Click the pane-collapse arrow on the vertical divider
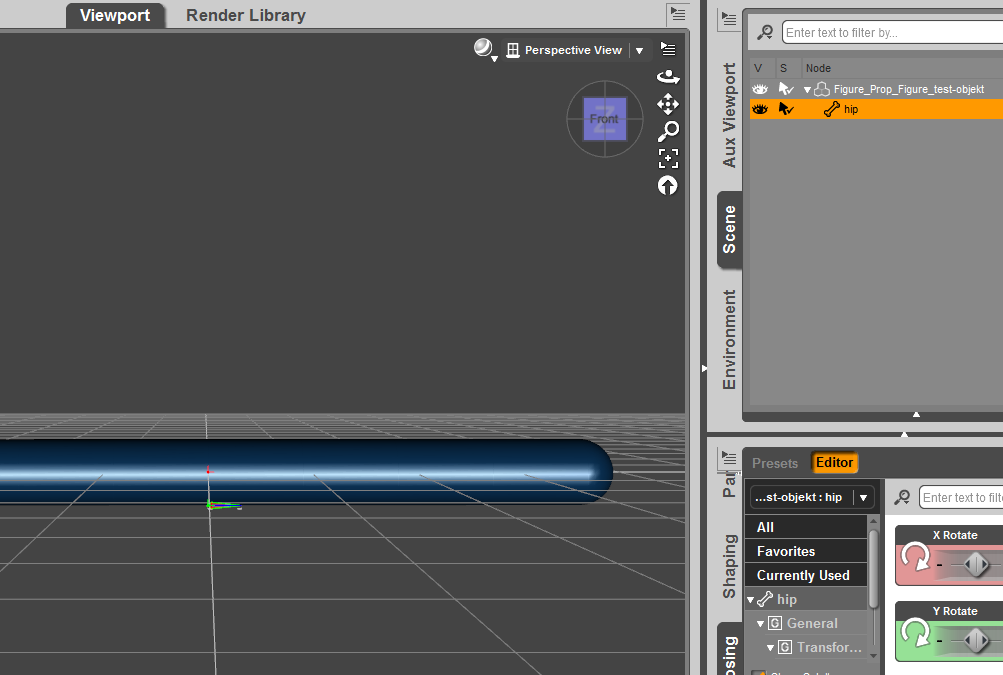This screenshot has height=675, width=1003. click(704, 369)
